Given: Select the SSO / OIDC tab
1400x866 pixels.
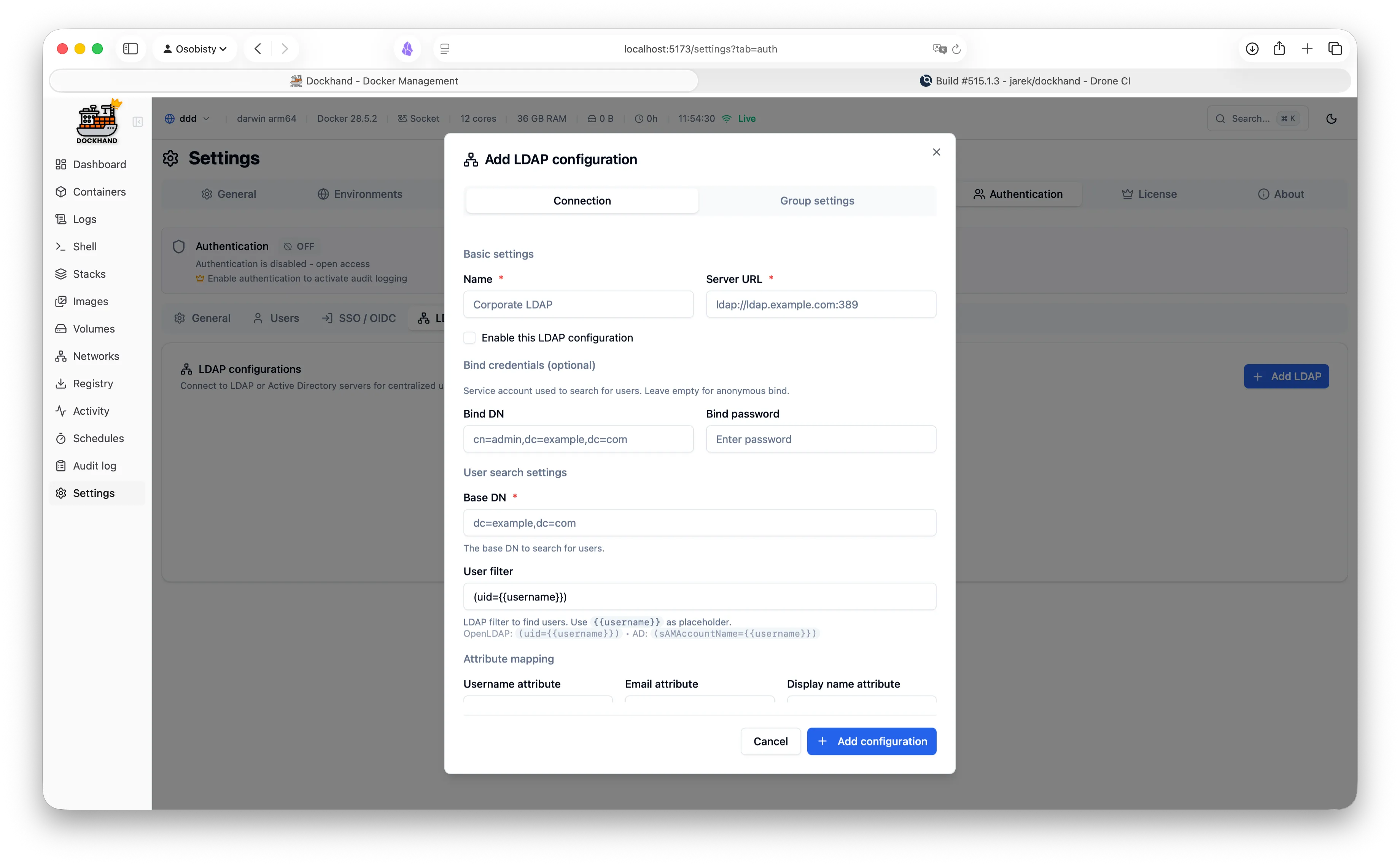Looking at the screenshot, I should pos(358,318).
